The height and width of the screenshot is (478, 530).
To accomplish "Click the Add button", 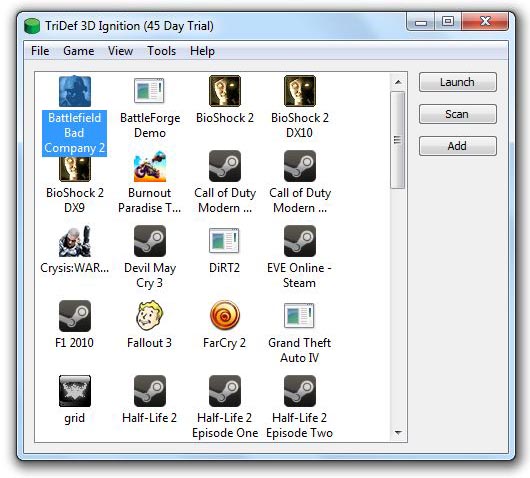I will point(458,146).
